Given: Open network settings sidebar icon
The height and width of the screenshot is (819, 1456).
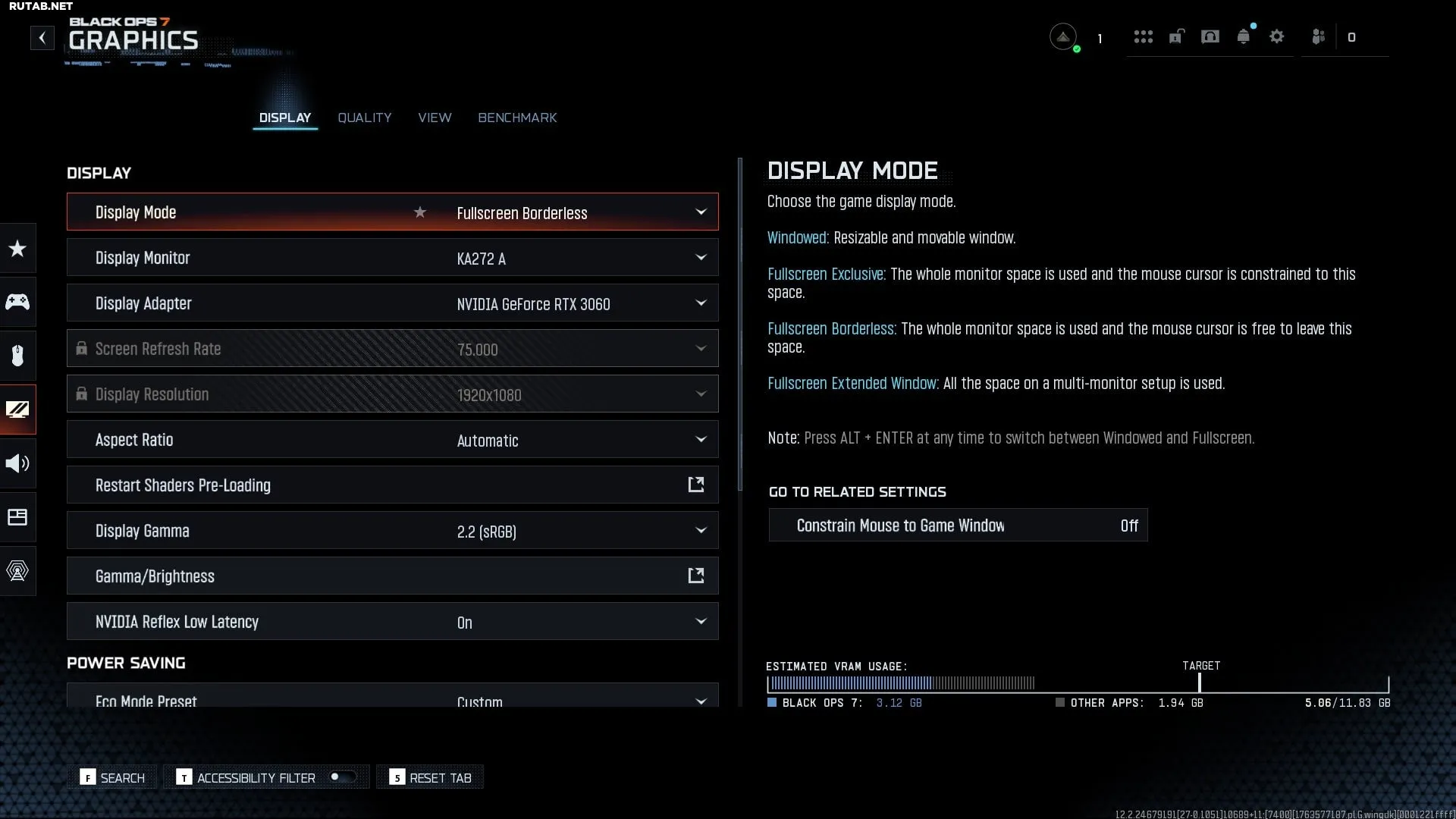Looking at the screenshot, I should [17, 571].
